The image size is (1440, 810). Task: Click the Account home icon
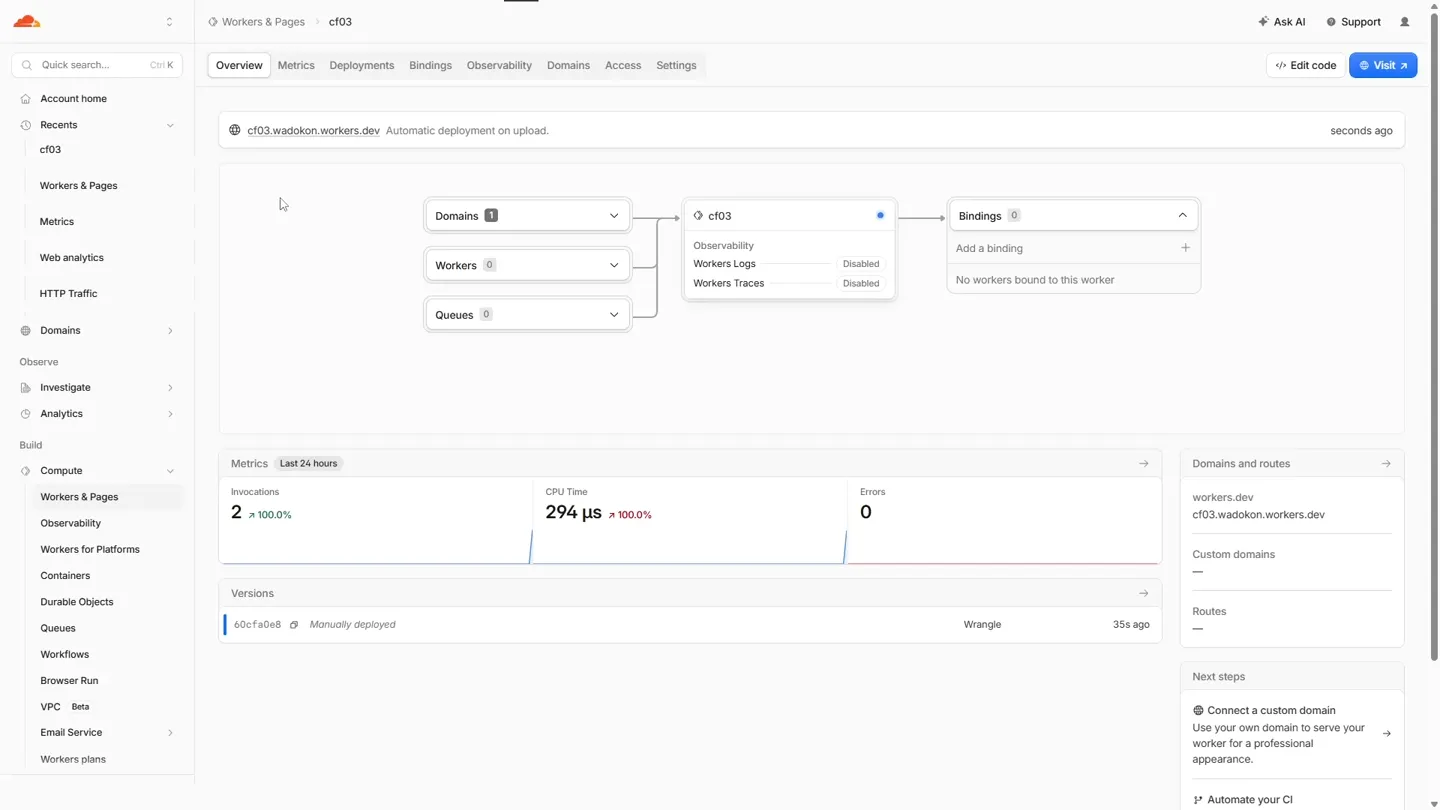(26, 99)
